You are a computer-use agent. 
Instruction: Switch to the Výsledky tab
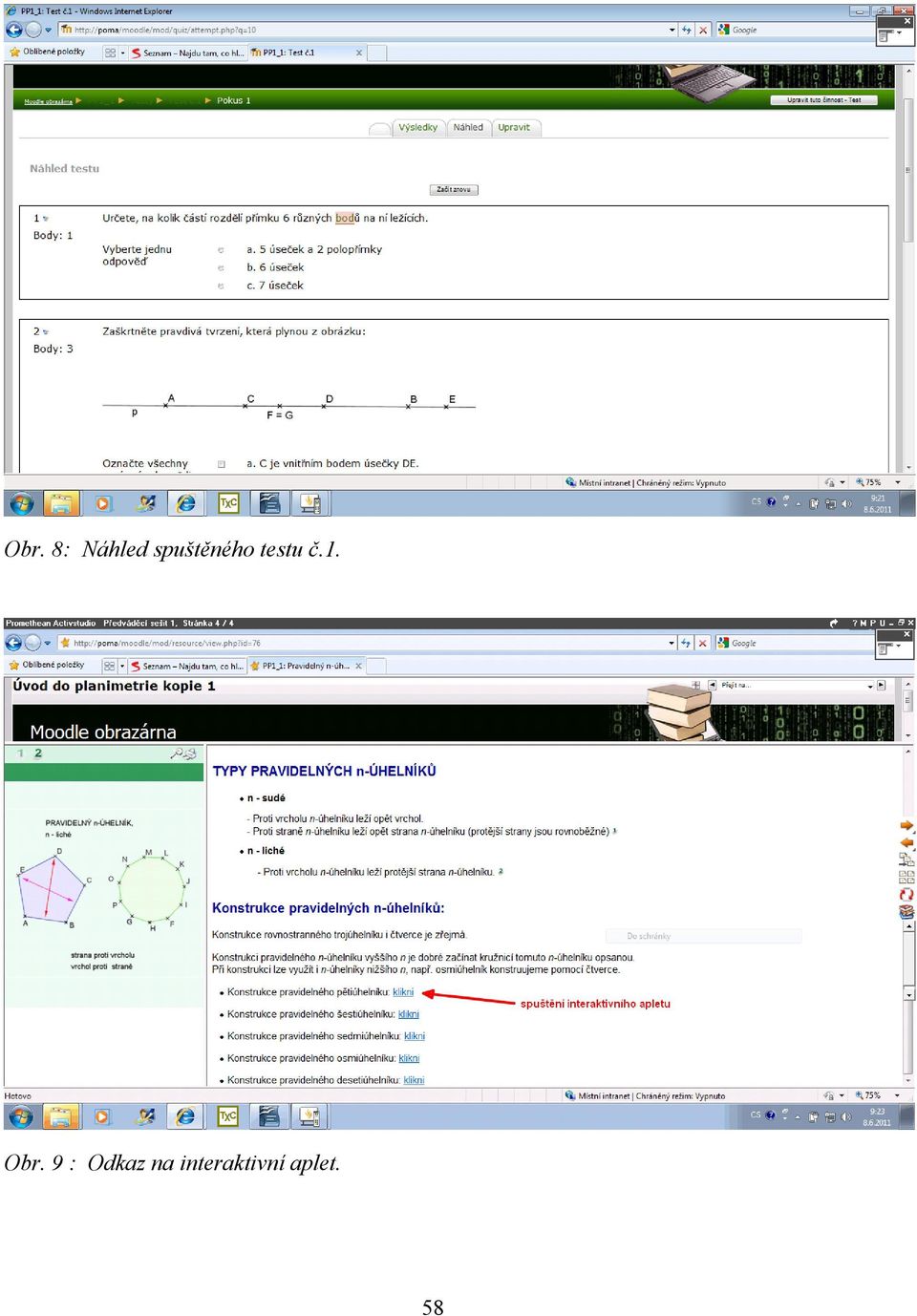[417, 127]
